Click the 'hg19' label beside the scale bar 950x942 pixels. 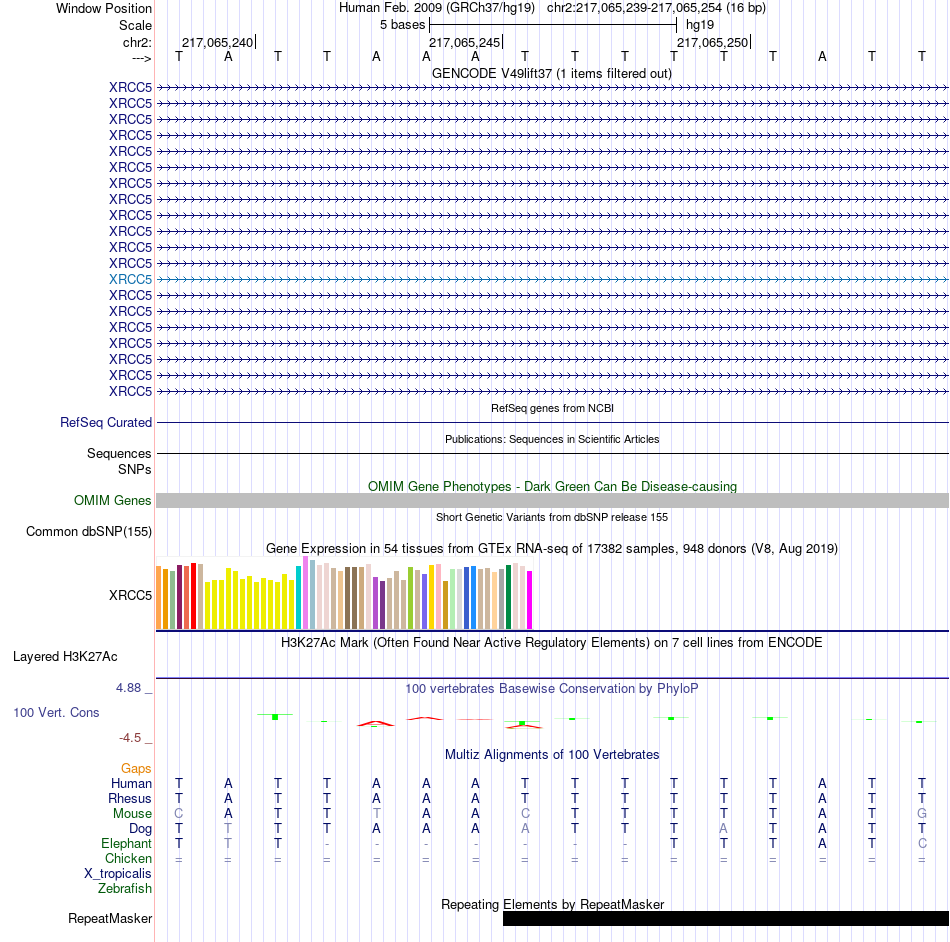pyautogui.click(x=700, y=25)
